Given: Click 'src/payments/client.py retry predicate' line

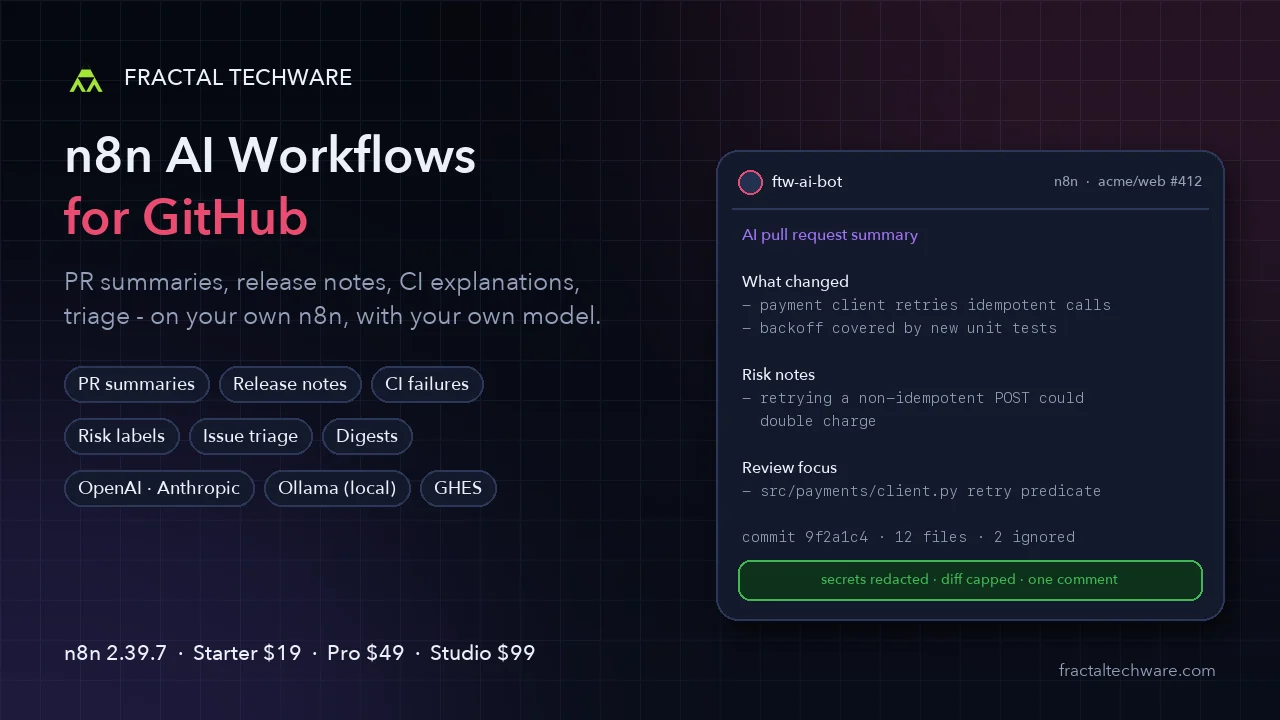Looking at the screenshot, I should point(921,491).
